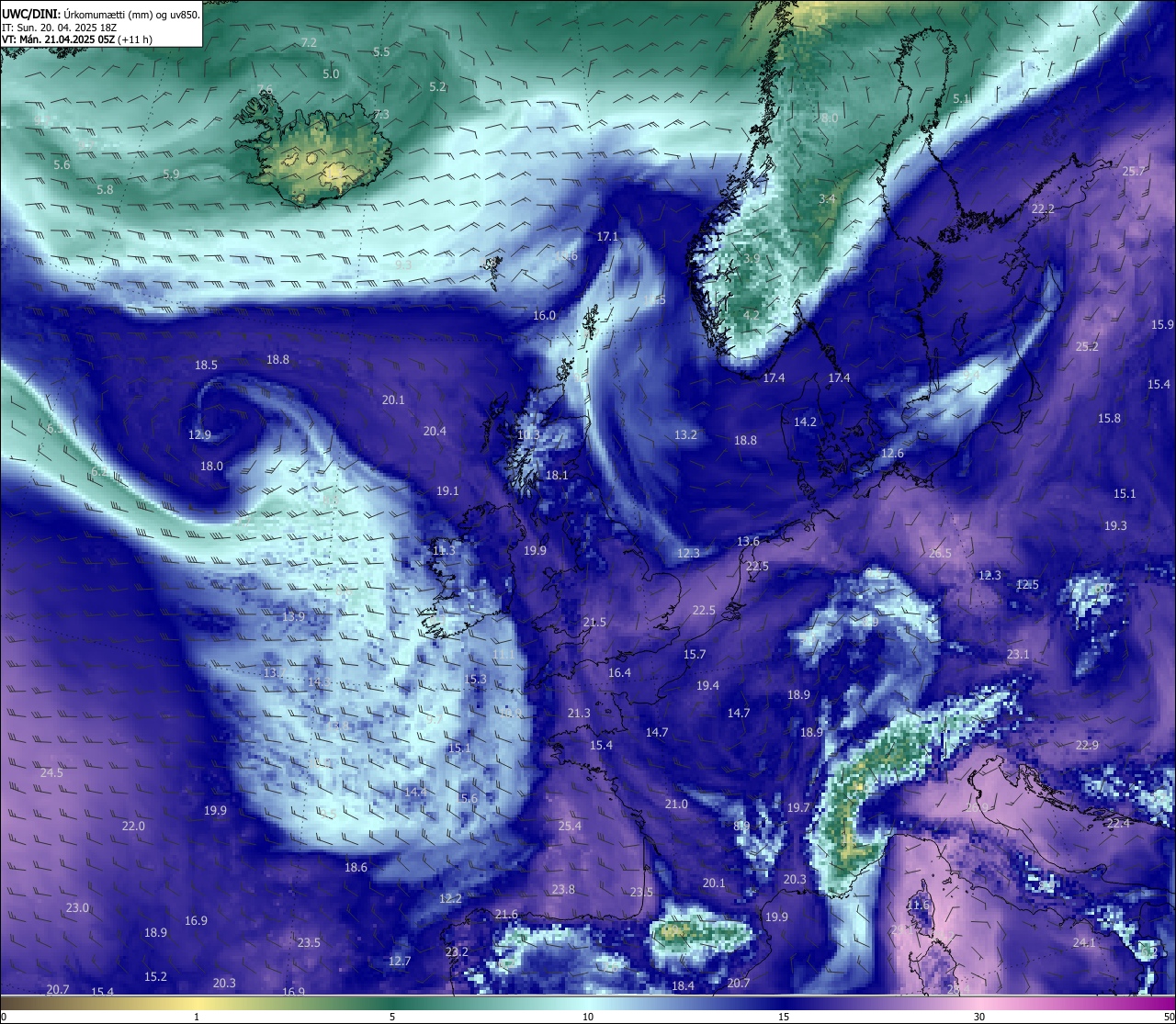The width and height of the screenshot is (1176, 1024).
Task: Click the map value 7.3
Action: click(381, 115)
